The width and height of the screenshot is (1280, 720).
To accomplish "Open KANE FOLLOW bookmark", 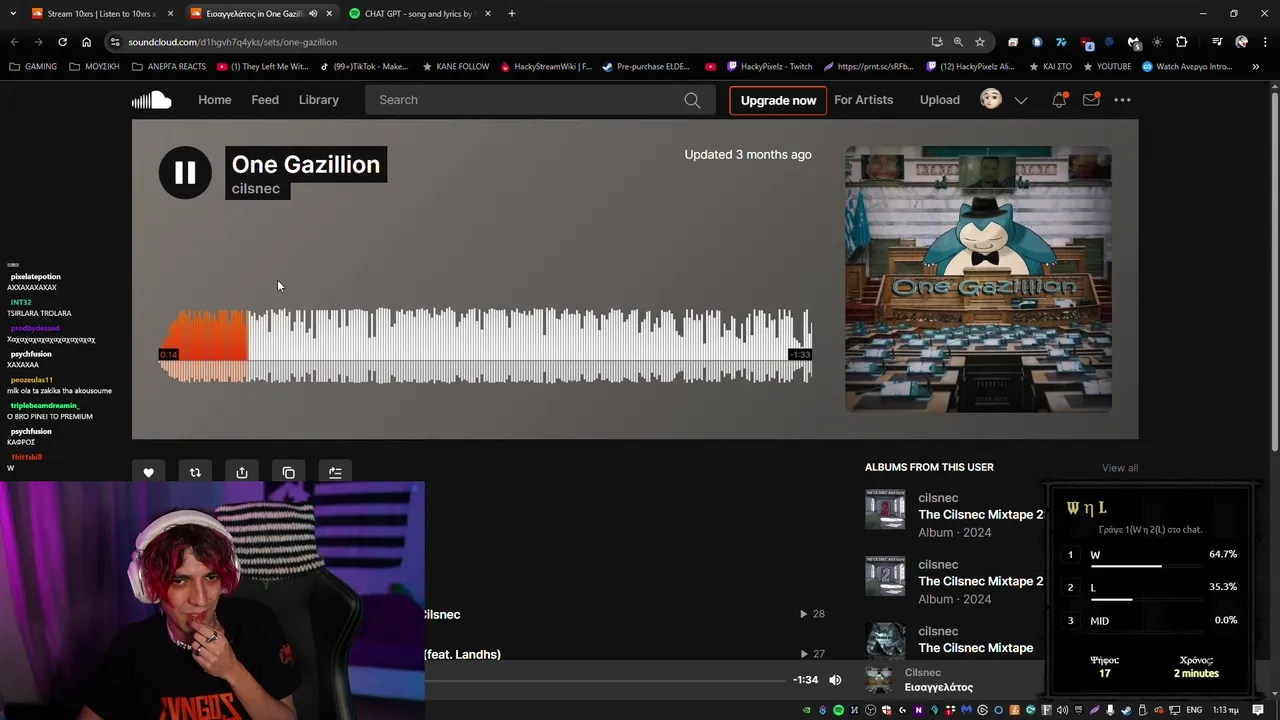I will pos(456,67).
